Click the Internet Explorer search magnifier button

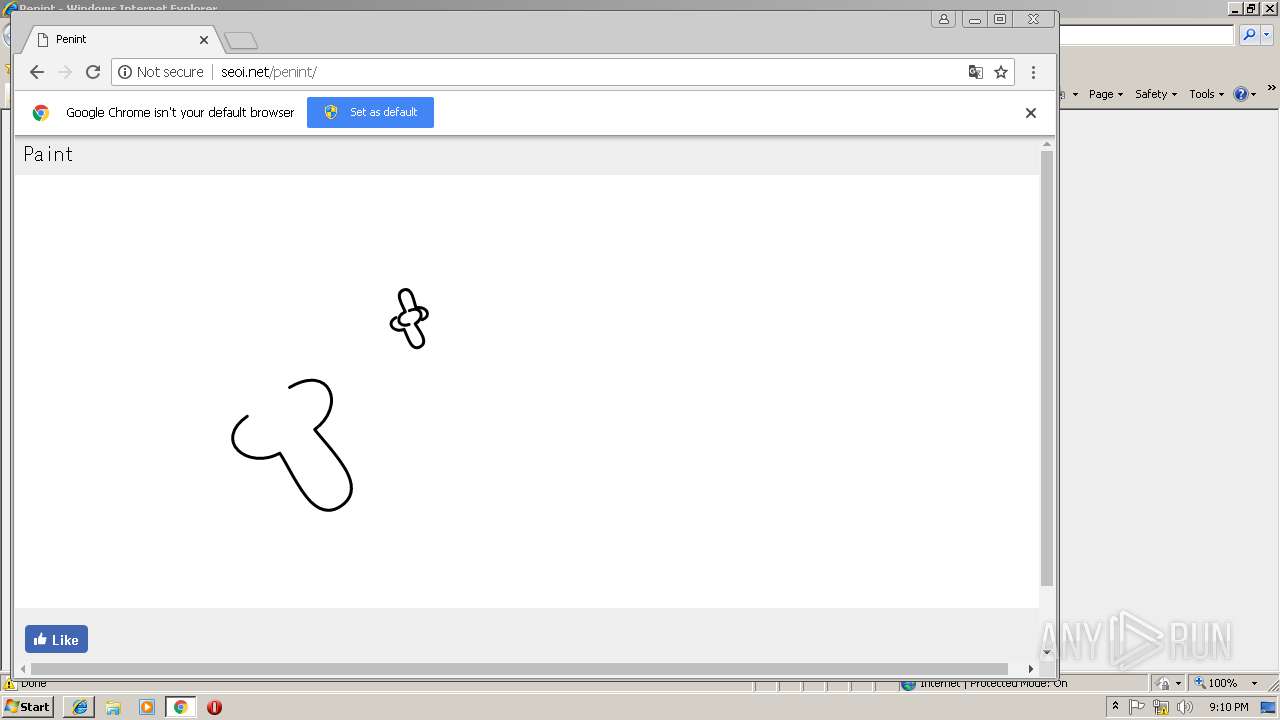tap(1249, 35)
